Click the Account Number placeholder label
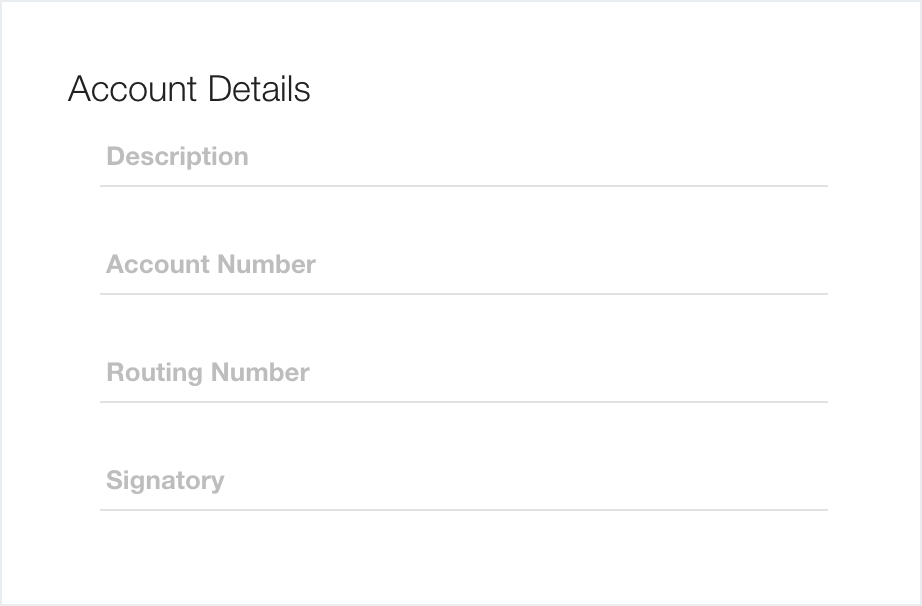Viewport: 922px width, 606px height. click(211, 265)
